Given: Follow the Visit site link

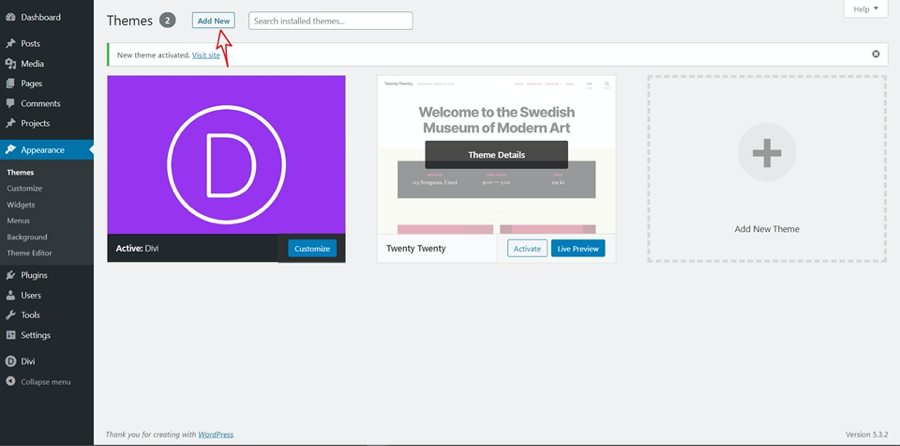Looking at the screenshot, I should coord(206,55).
